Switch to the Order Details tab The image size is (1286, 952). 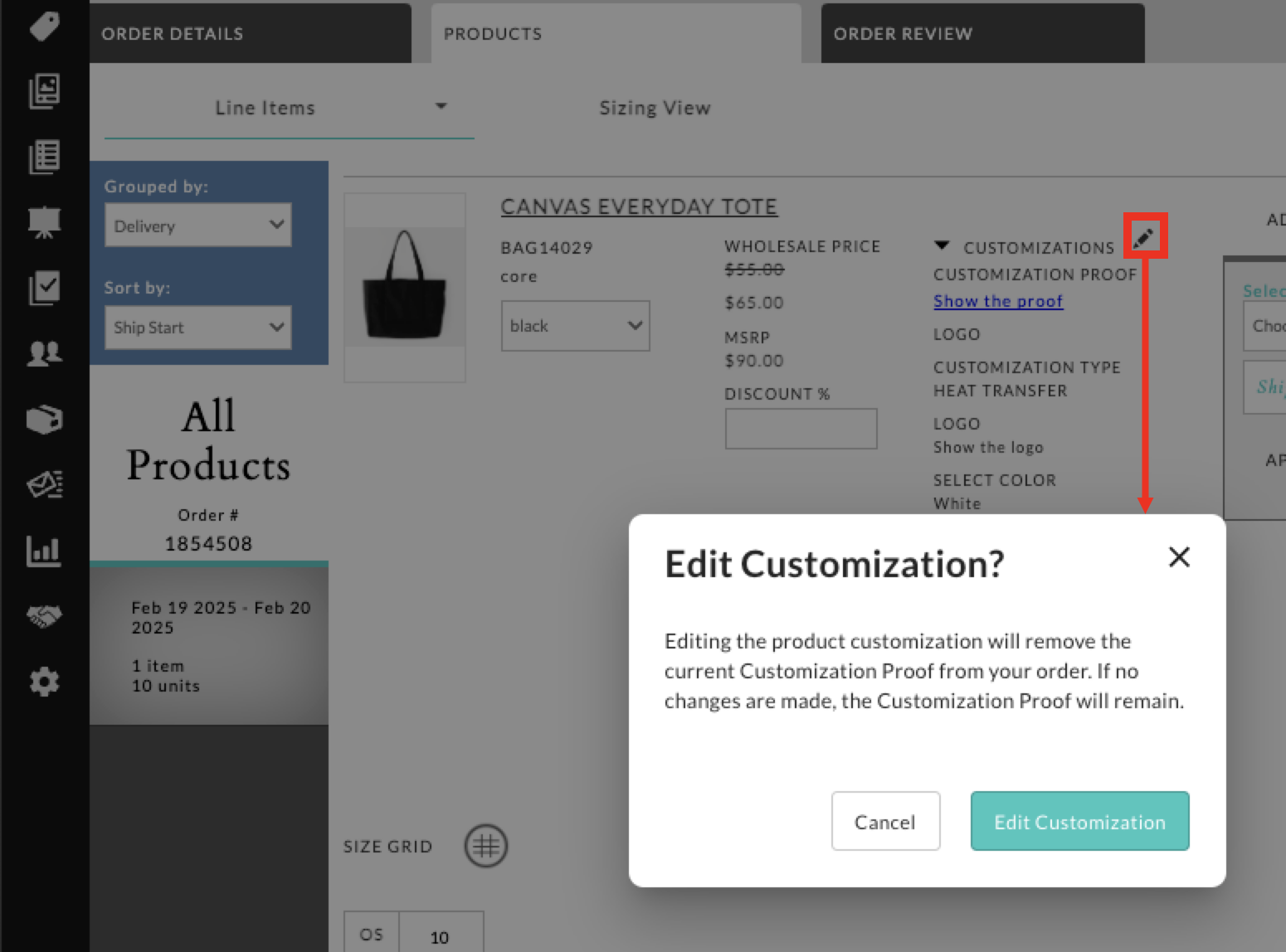[249, 34]
